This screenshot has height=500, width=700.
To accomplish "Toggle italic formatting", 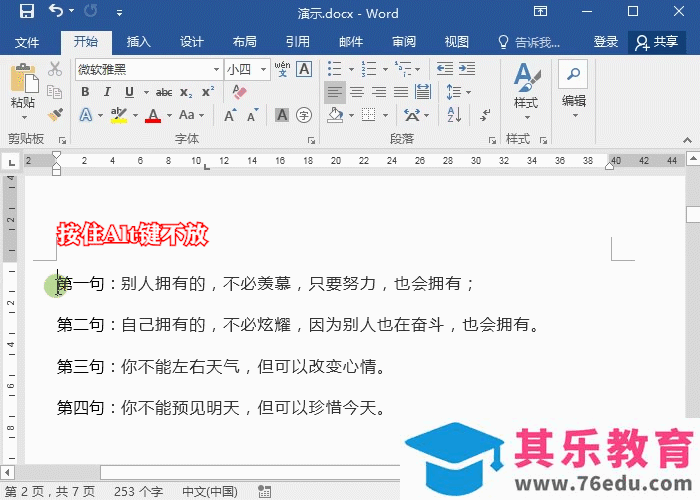I will click(x=107, y=92).
